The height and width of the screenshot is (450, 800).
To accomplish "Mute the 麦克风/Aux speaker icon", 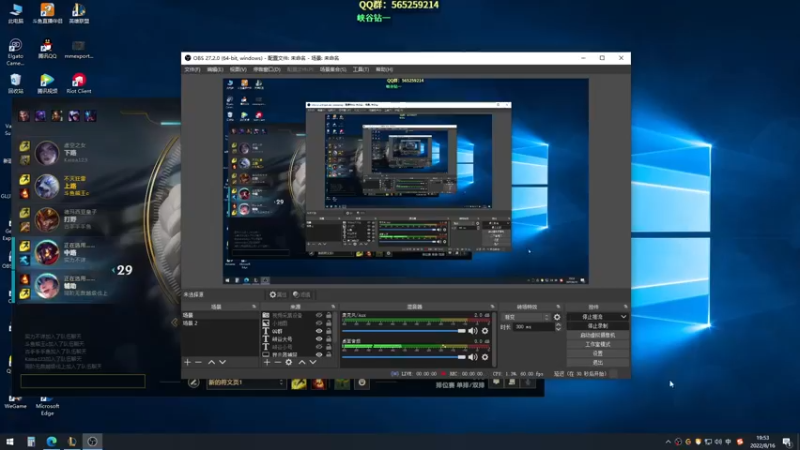I will (x=473, y=331).
